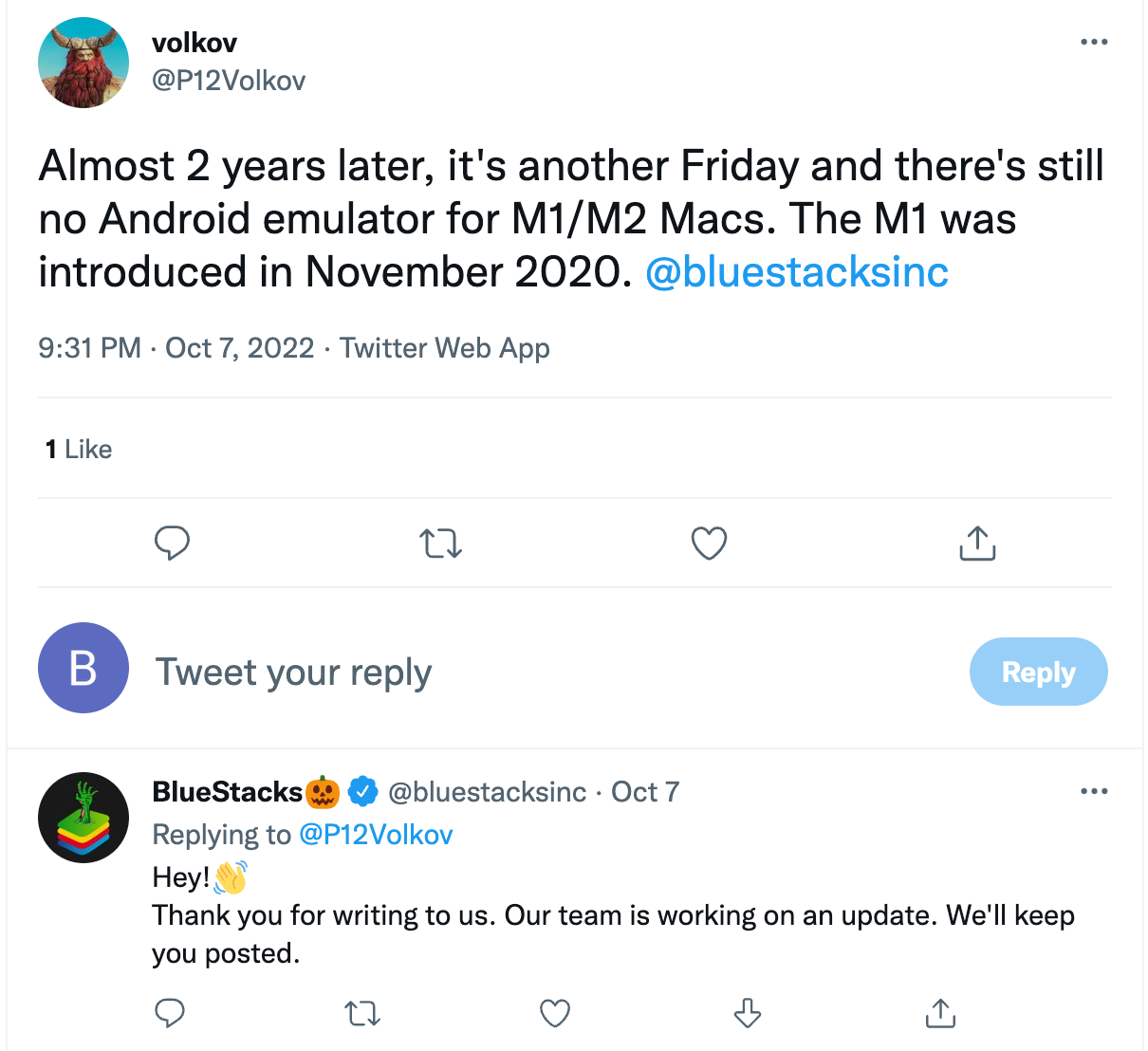Click the Tweet your reply field
The width and height of the screenshot is (1148, 1051).
coord(293,671)
